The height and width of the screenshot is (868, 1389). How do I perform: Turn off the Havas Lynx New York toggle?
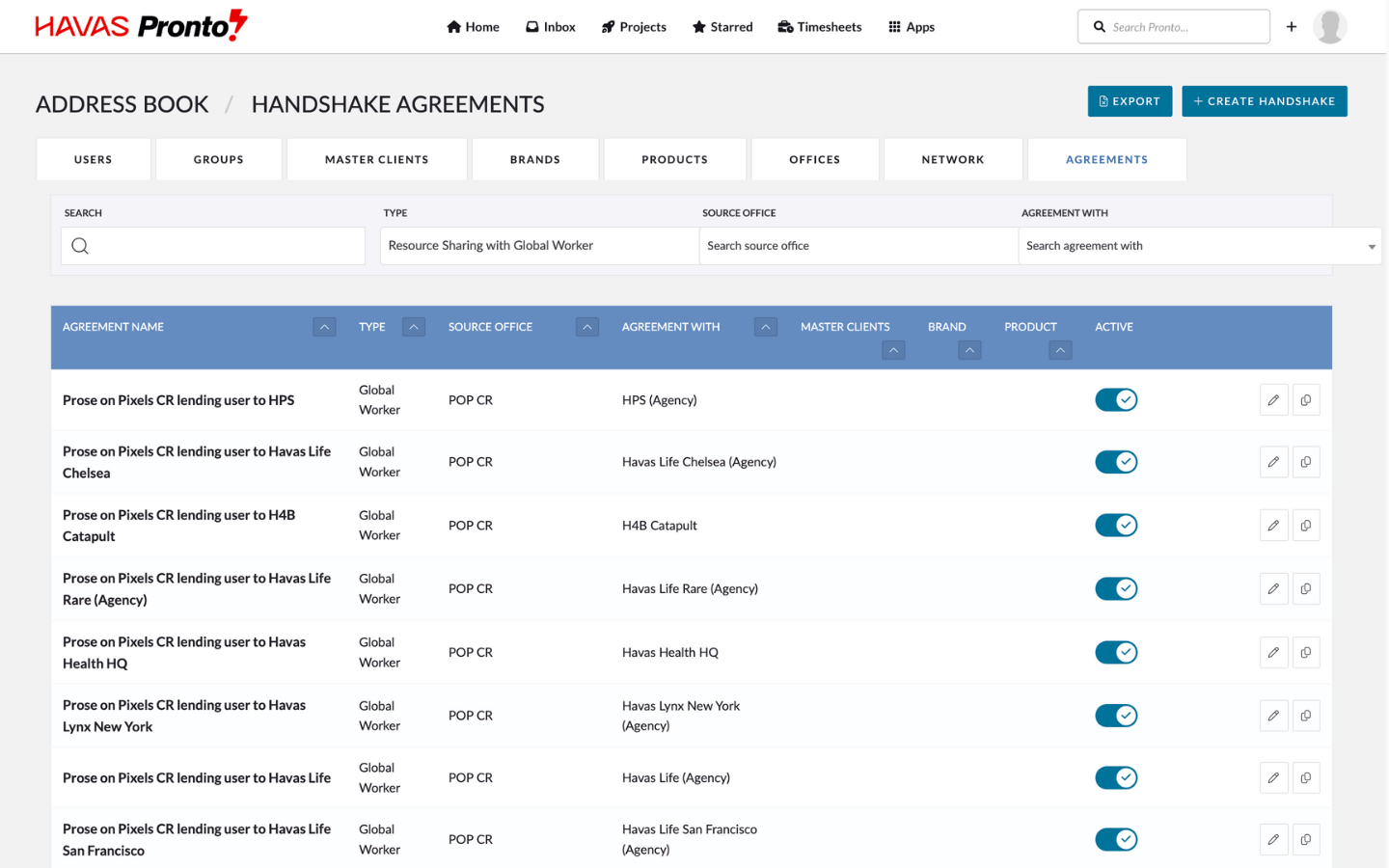1116,716
